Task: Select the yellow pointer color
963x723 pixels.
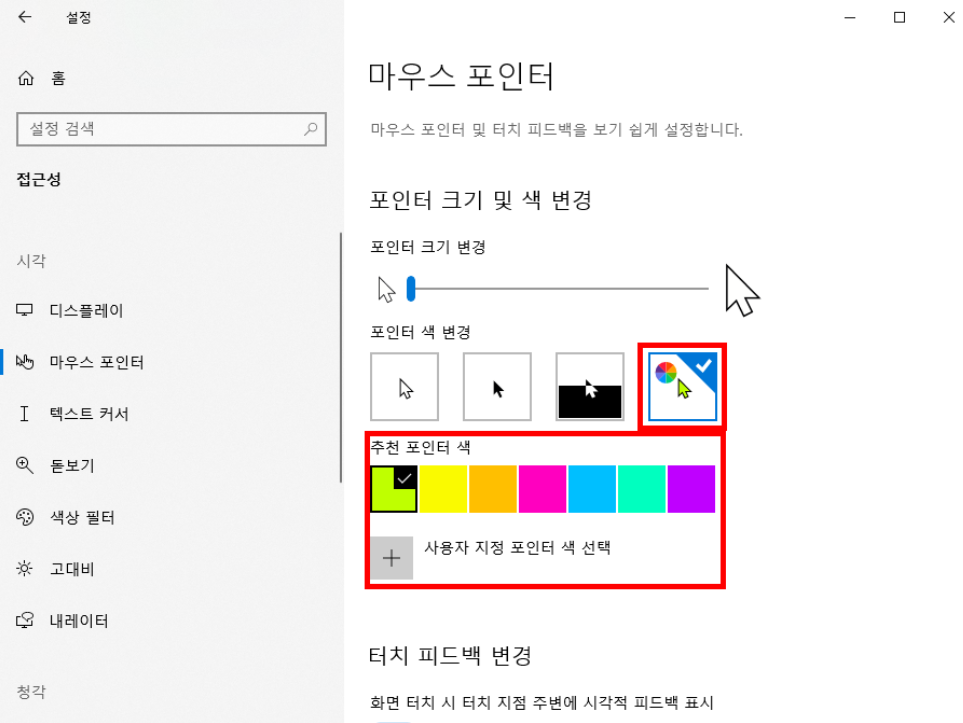Action: (x=443, y=489)
